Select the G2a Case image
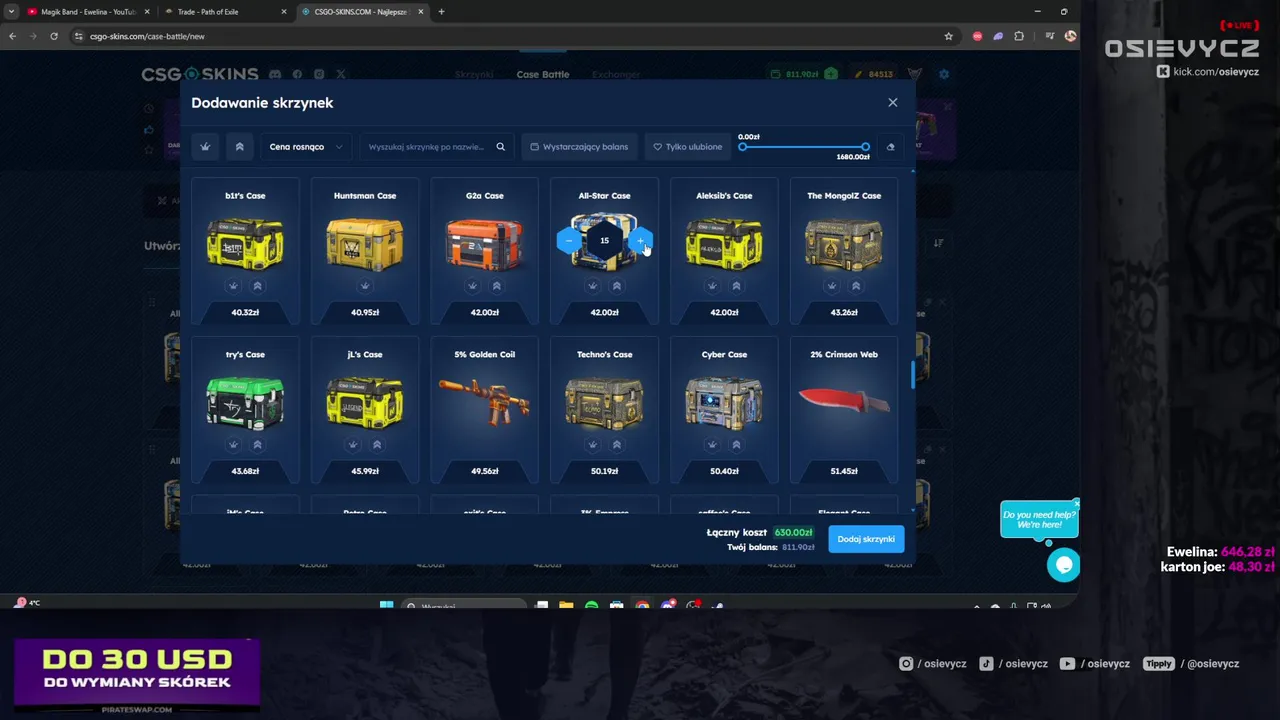 tap(485, 243)
